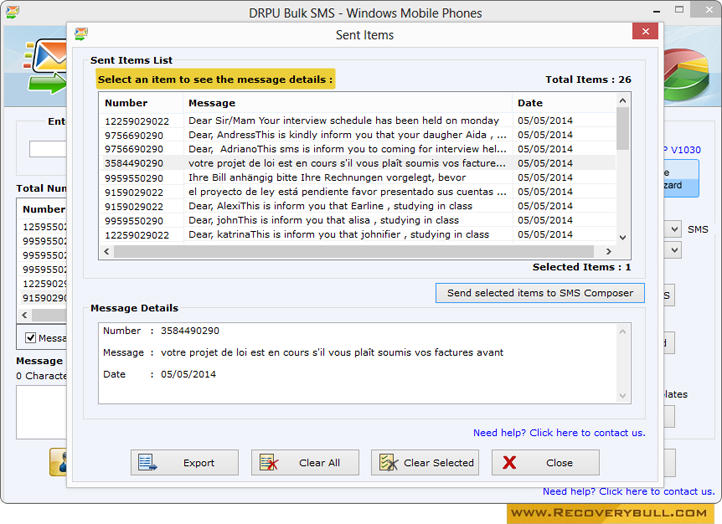Select the 'Ihre Bill anhängig' row

pos(357,178)
